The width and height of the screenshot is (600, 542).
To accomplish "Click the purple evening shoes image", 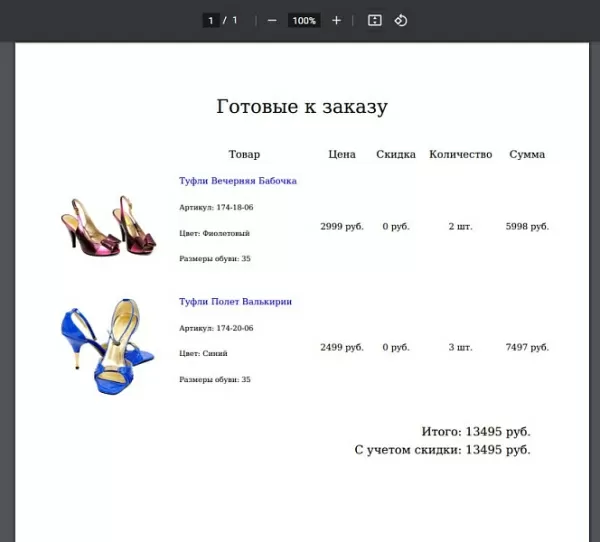I will coord(108,226).
